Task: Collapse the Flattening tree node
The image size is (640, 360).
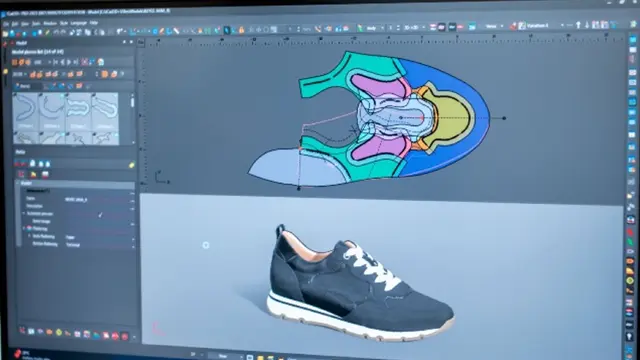Action: [24, 229]
